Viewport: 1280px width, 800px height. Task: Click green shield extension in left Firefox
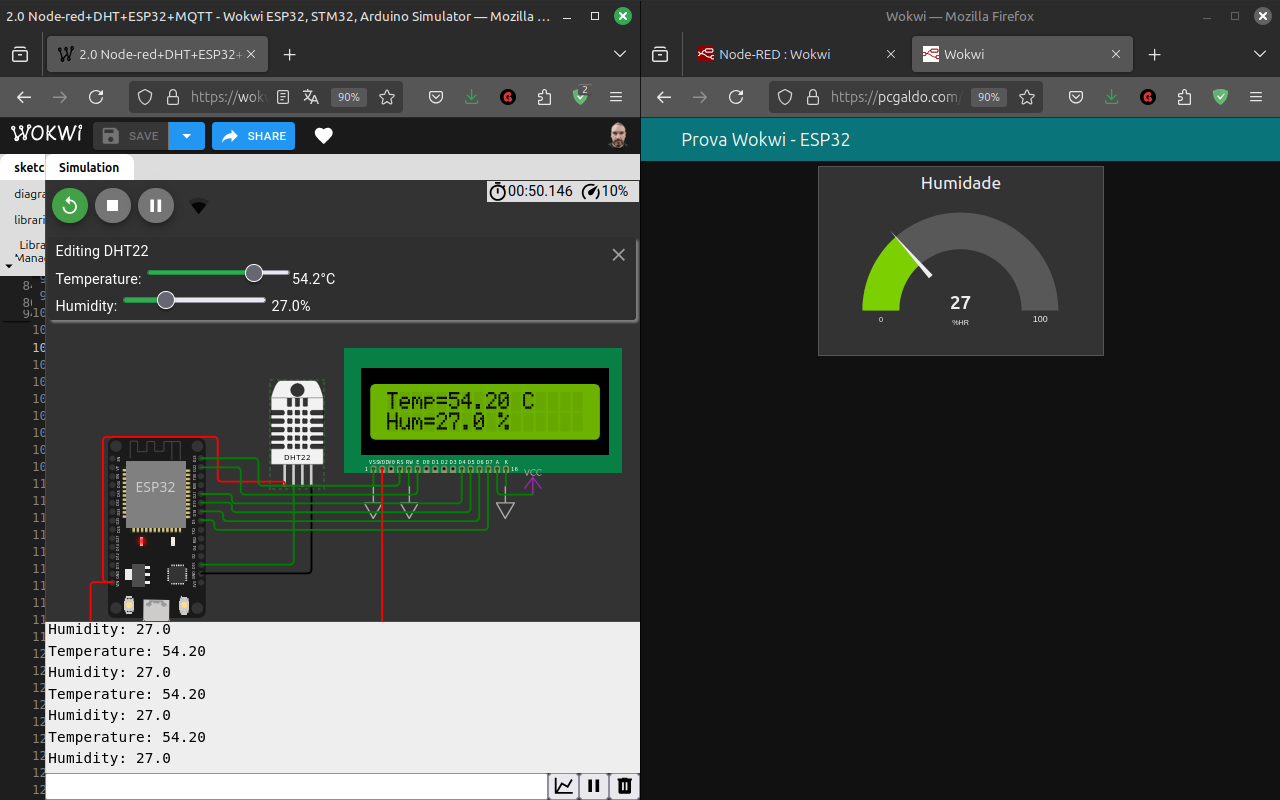point(580,97)
